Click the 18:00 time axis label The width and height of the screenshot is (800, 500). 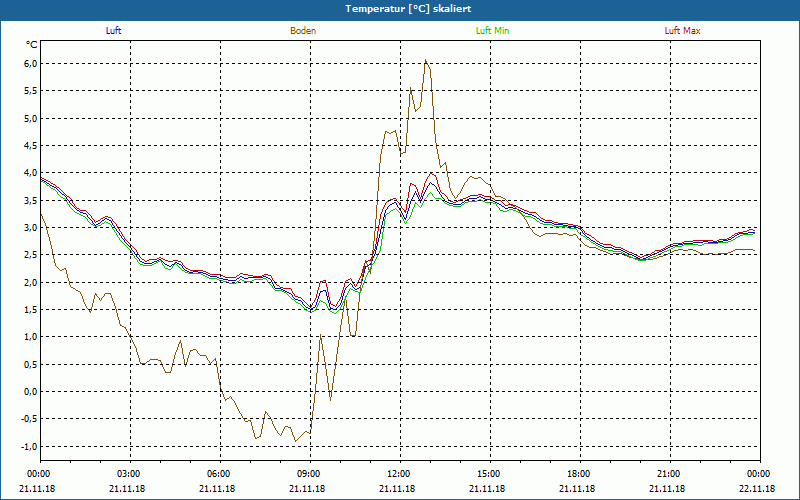pyautogui.click(x=580, y=474)
